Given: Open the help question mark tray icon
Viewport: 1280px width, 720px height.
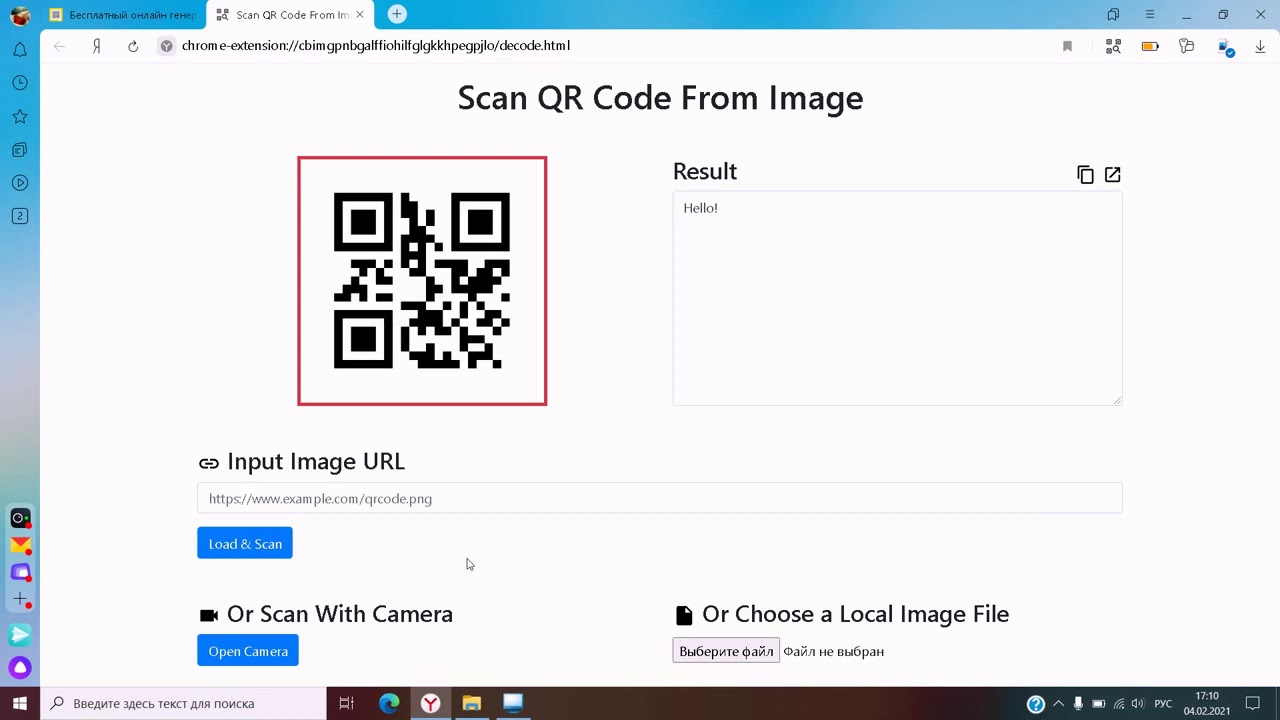Looking at the screenshot, I should pos(1036,704).
